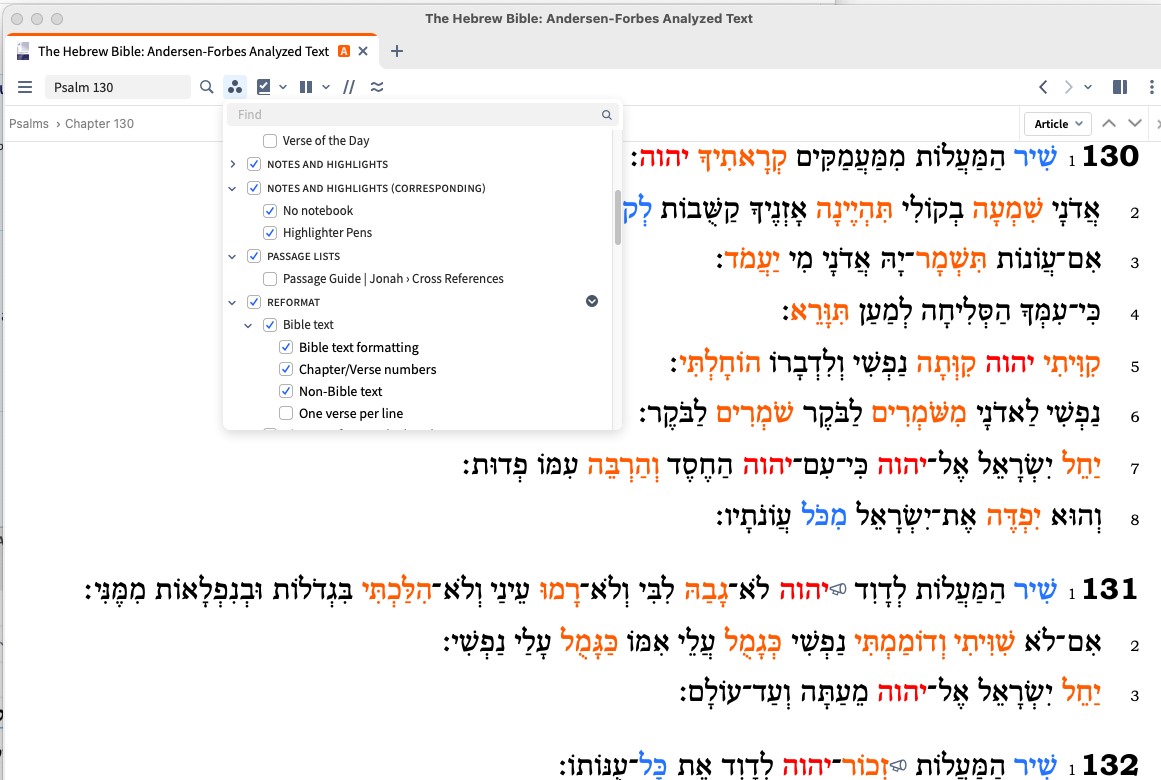Click the chapter number 131 heading

1110,590
